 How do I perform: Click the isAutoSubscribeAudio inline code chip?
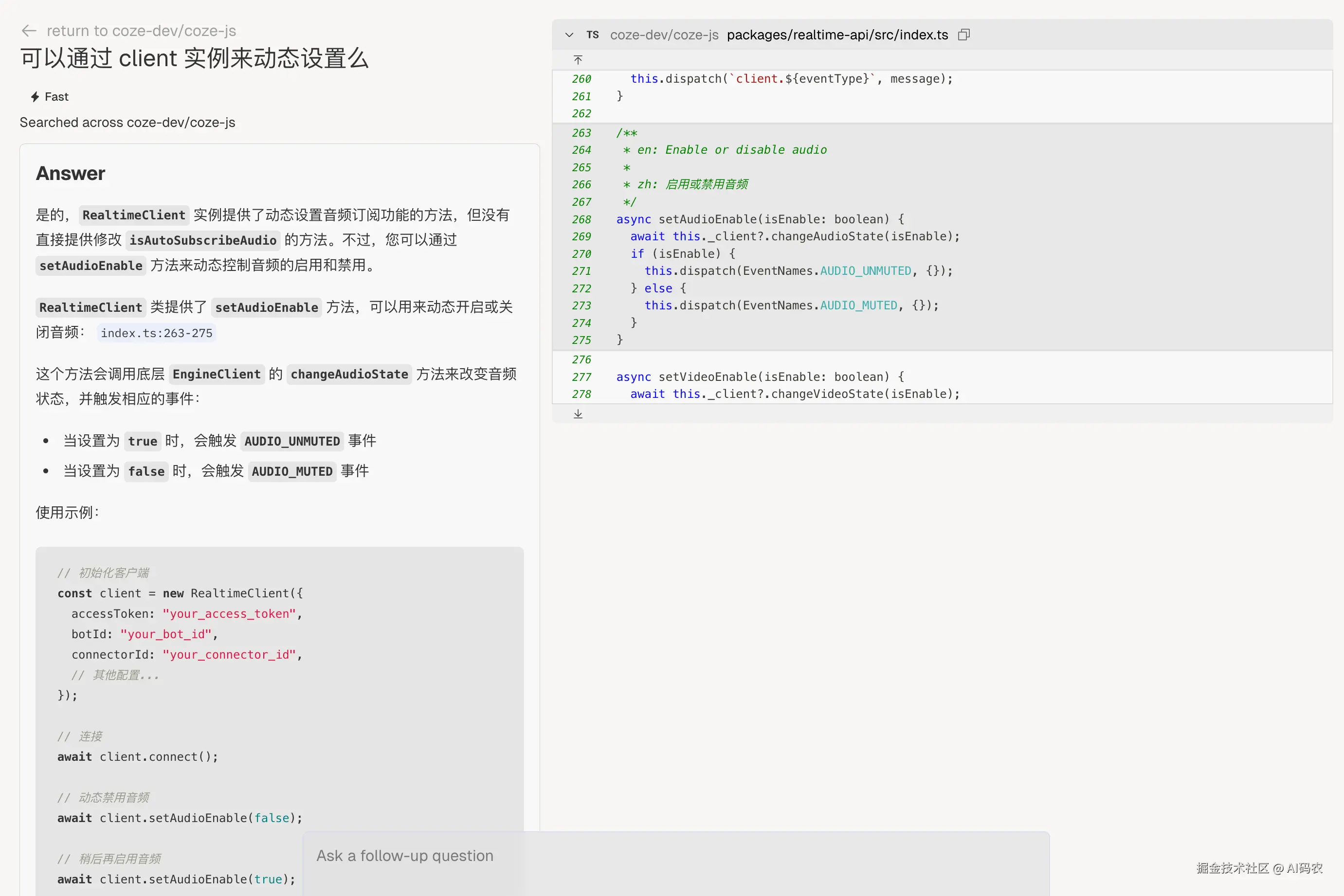203,241
